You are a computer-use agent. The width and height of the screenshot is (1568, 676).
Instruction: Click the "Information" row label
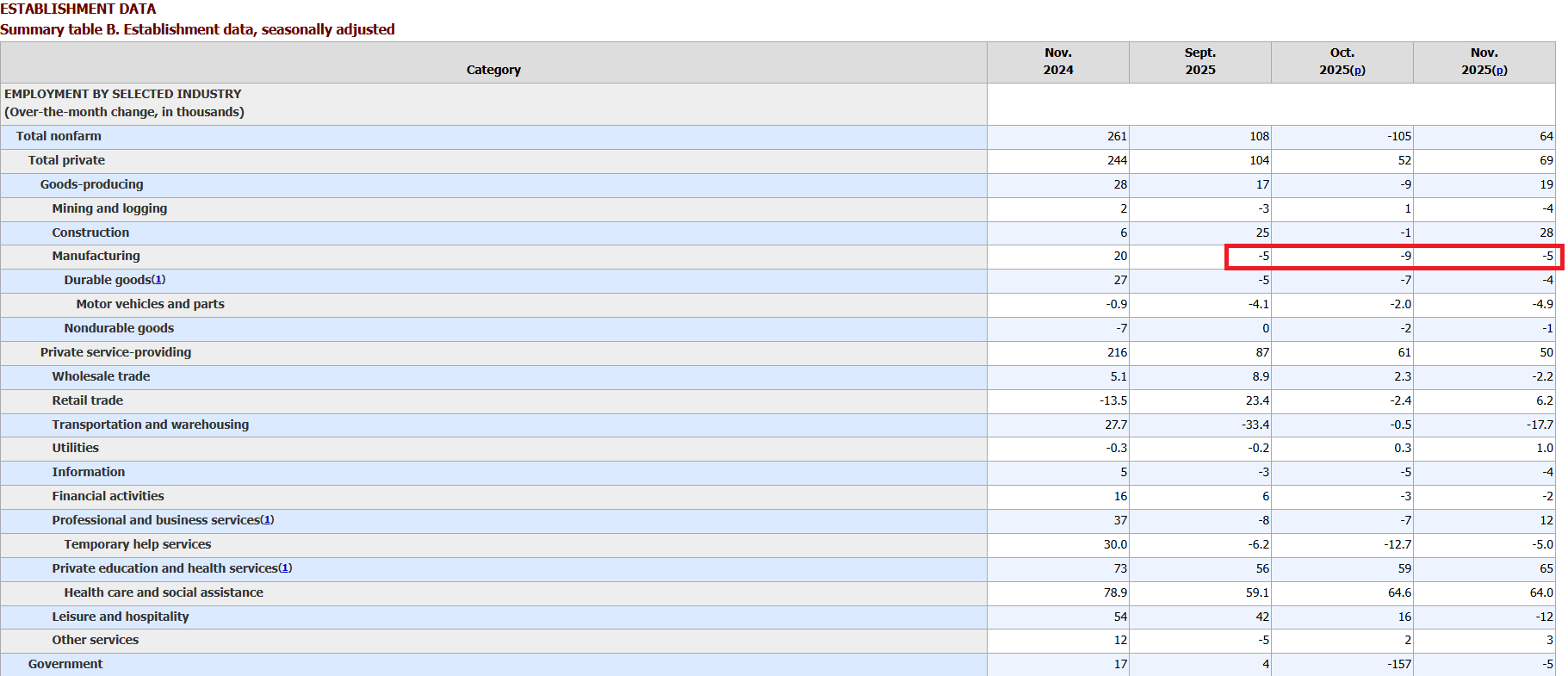coord(88,472)
